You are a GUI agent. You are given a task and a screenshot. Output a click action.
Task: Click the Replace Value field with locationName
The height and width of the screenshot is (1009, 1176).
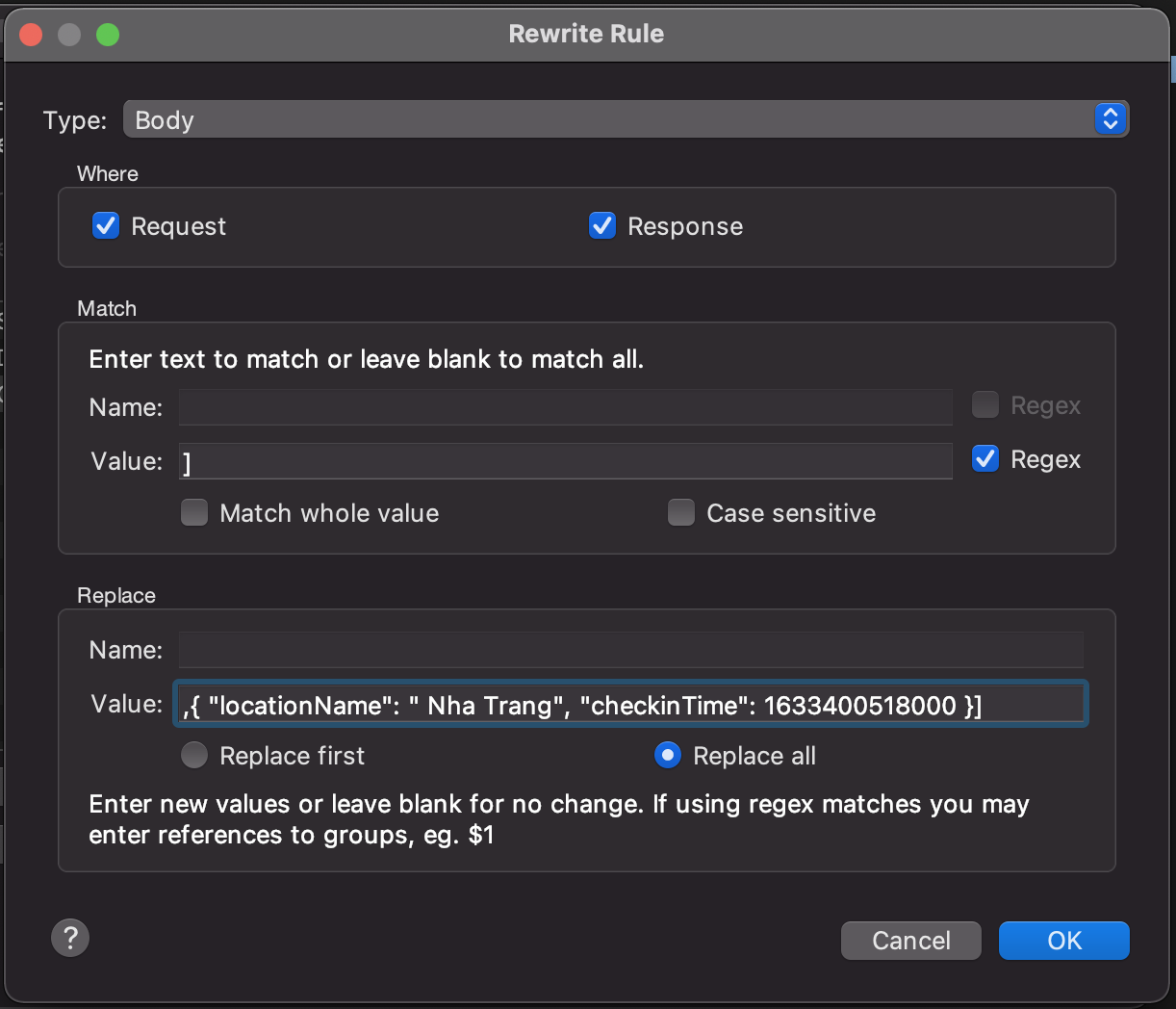coord(631,705)
